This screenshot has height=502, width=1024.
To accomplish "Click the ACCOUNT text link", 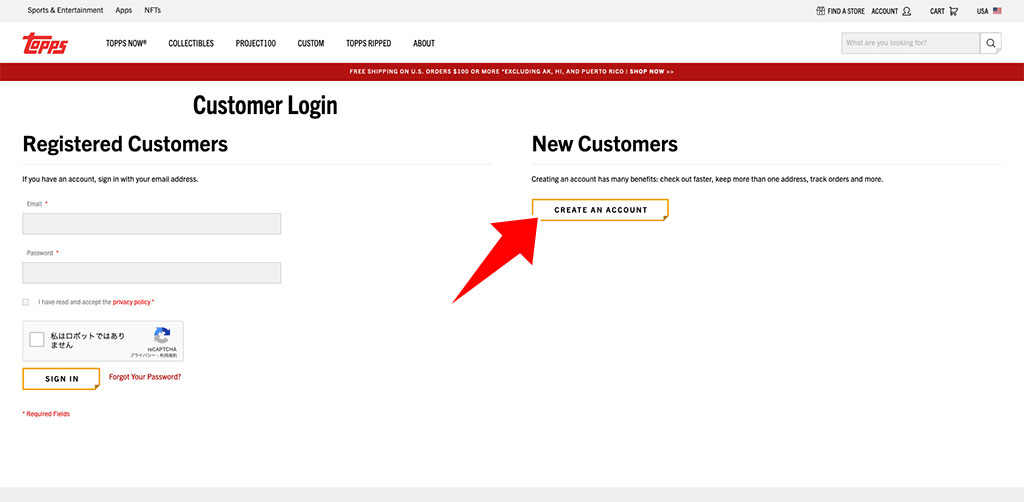I will tap(884, 11).
